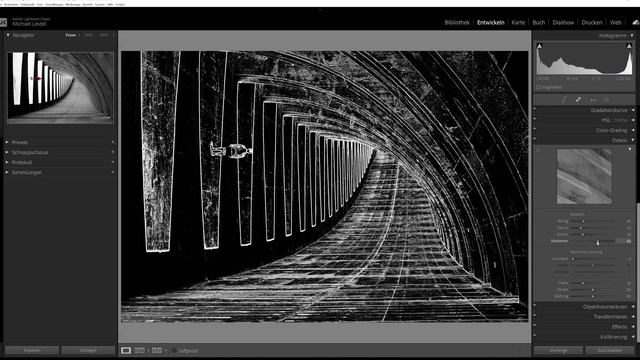Click the Vorherige button

[558, 350]
